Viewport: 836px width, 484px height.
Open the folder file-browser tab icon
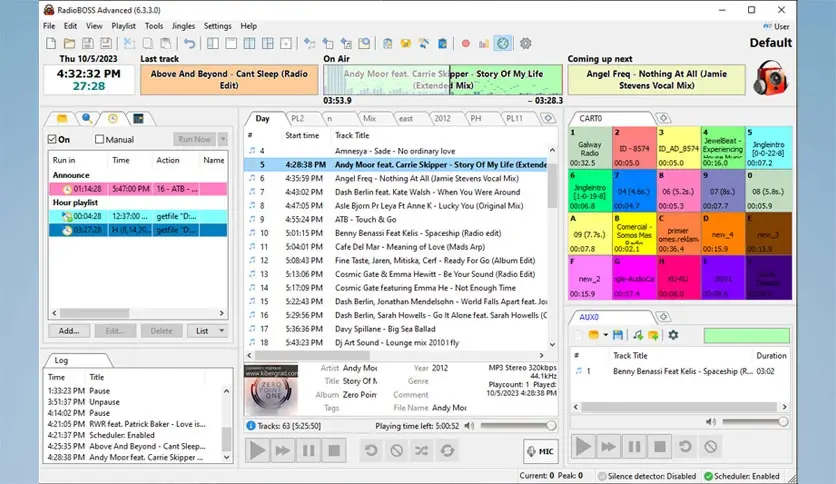pos(62,118)
